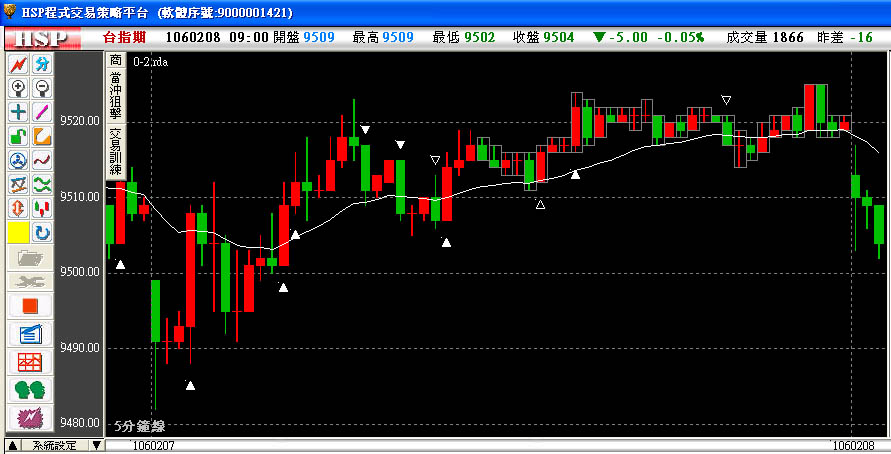Click the orange square stop button
This screenshot has width=891, height=454.
tap(30, 306)
